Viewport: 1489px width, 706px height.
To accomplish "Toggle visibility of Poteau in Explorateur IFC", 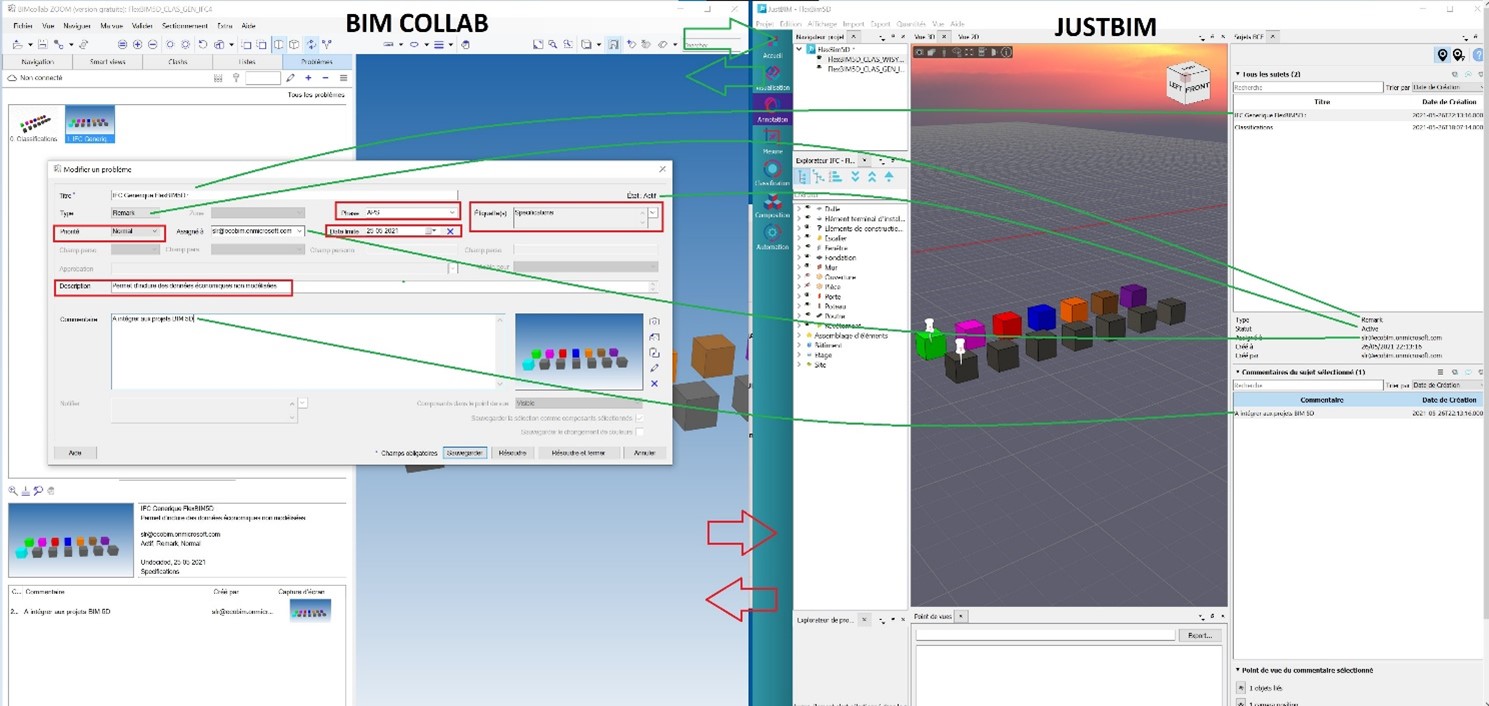I will 807,306.
